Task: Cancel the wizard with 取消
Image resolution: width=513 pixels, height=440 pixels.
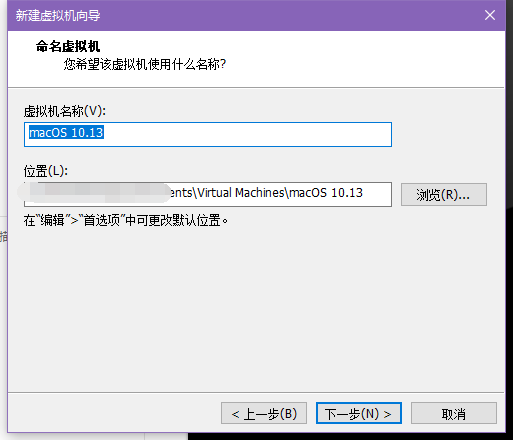Action: click(454, 413)
